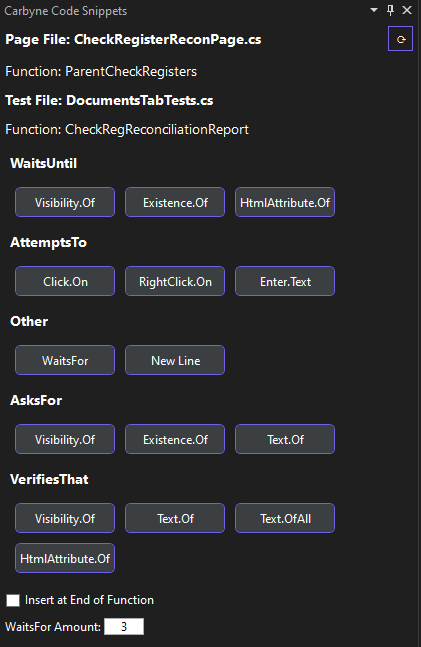Insert WaitsUntil Existence.Of snippet
The height and width of the screenshot is (647, 421).
(175, 202)
